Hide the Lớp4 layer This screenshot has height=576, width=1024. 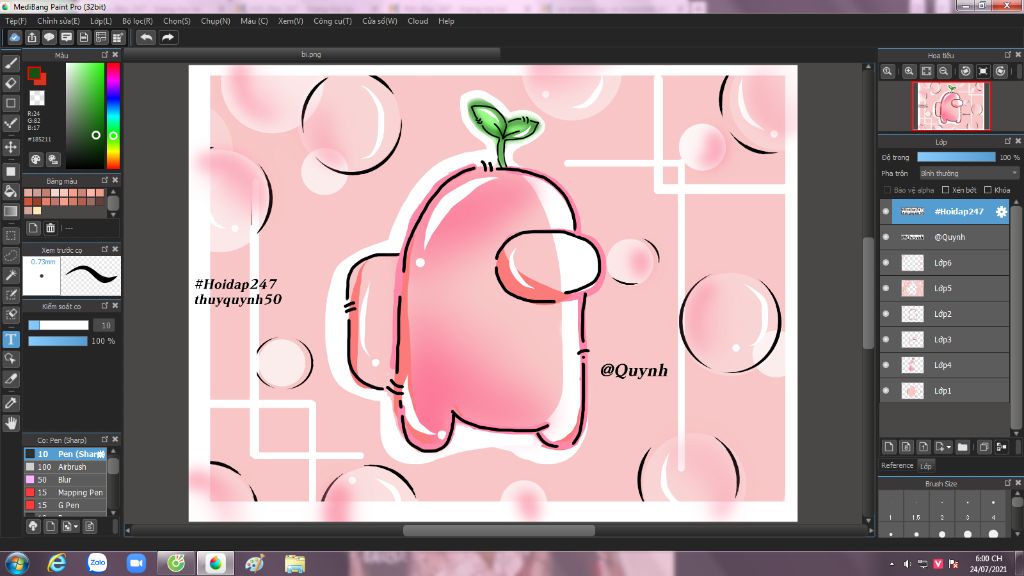886,365
